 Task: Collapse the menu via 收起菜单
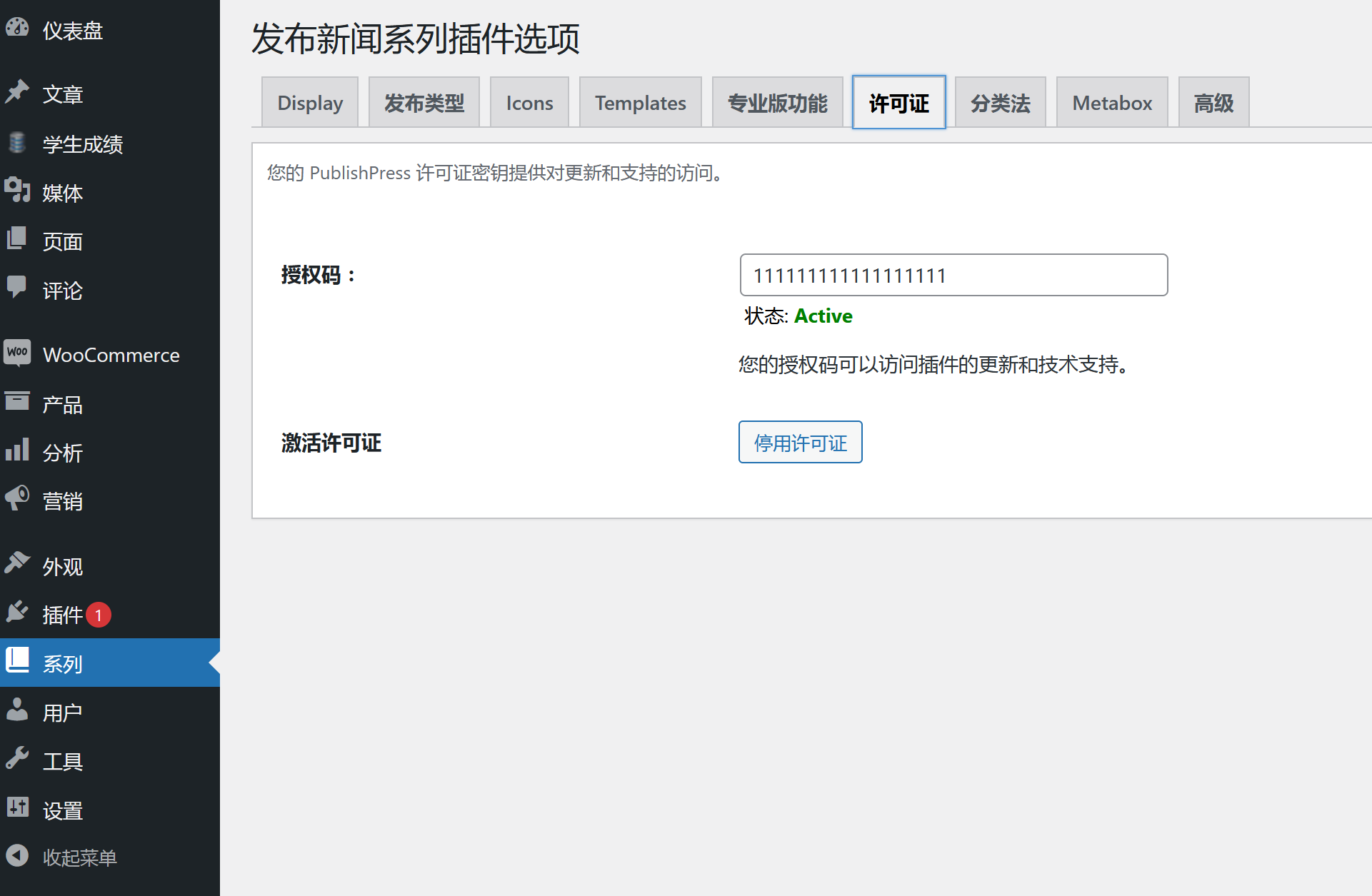[18, 856]
